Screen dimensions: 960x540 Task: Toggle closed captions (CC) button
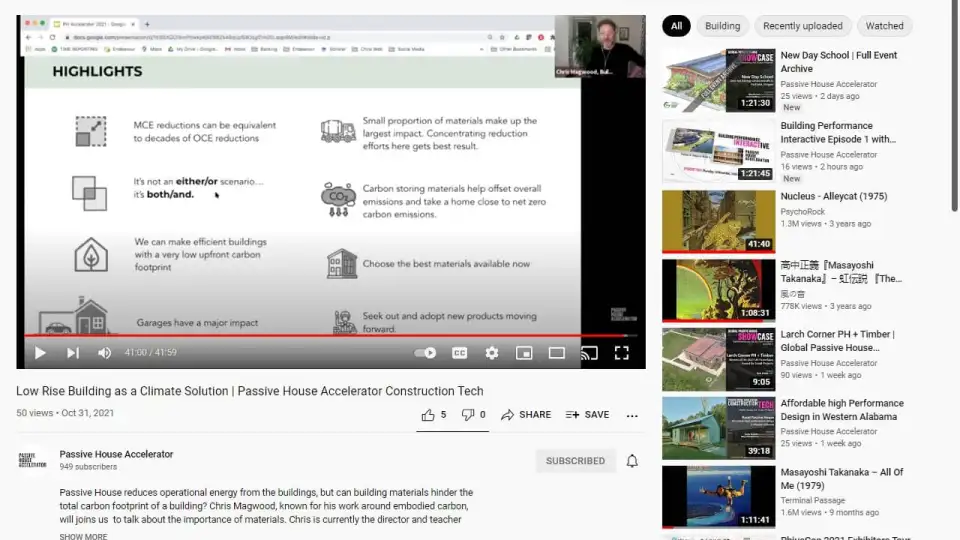coord(459,353)
